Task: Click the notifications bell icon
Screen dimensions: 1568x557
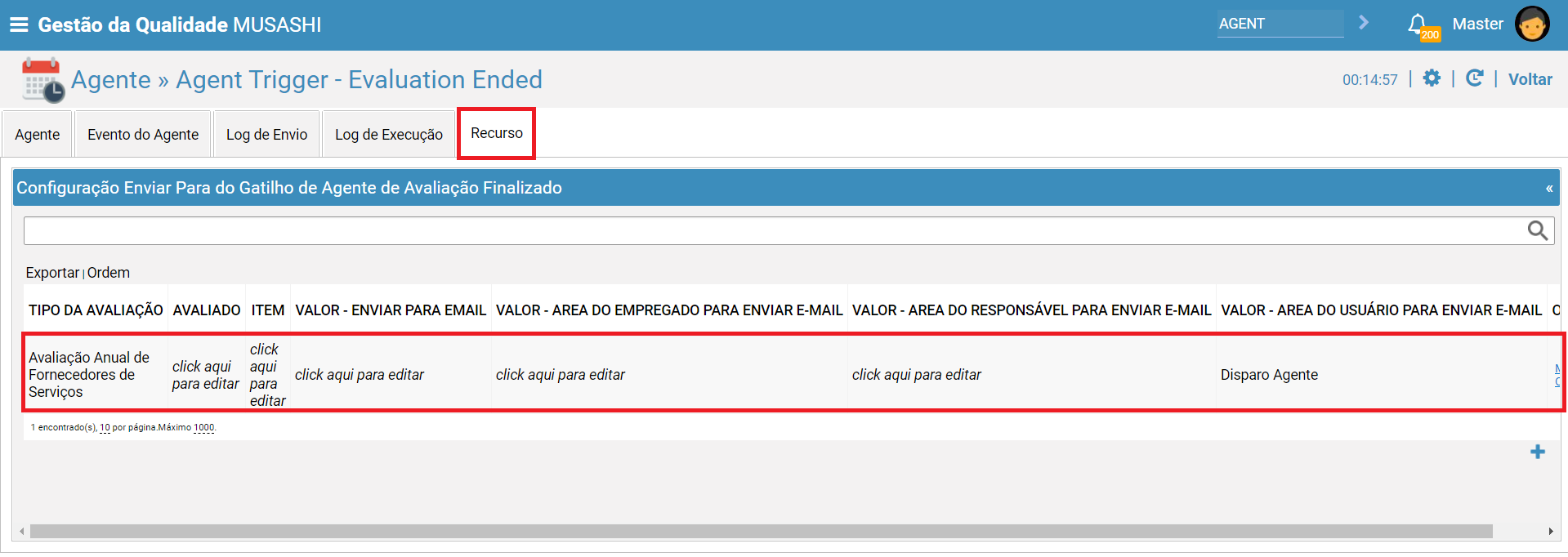Action: (x=1418, y=24)
